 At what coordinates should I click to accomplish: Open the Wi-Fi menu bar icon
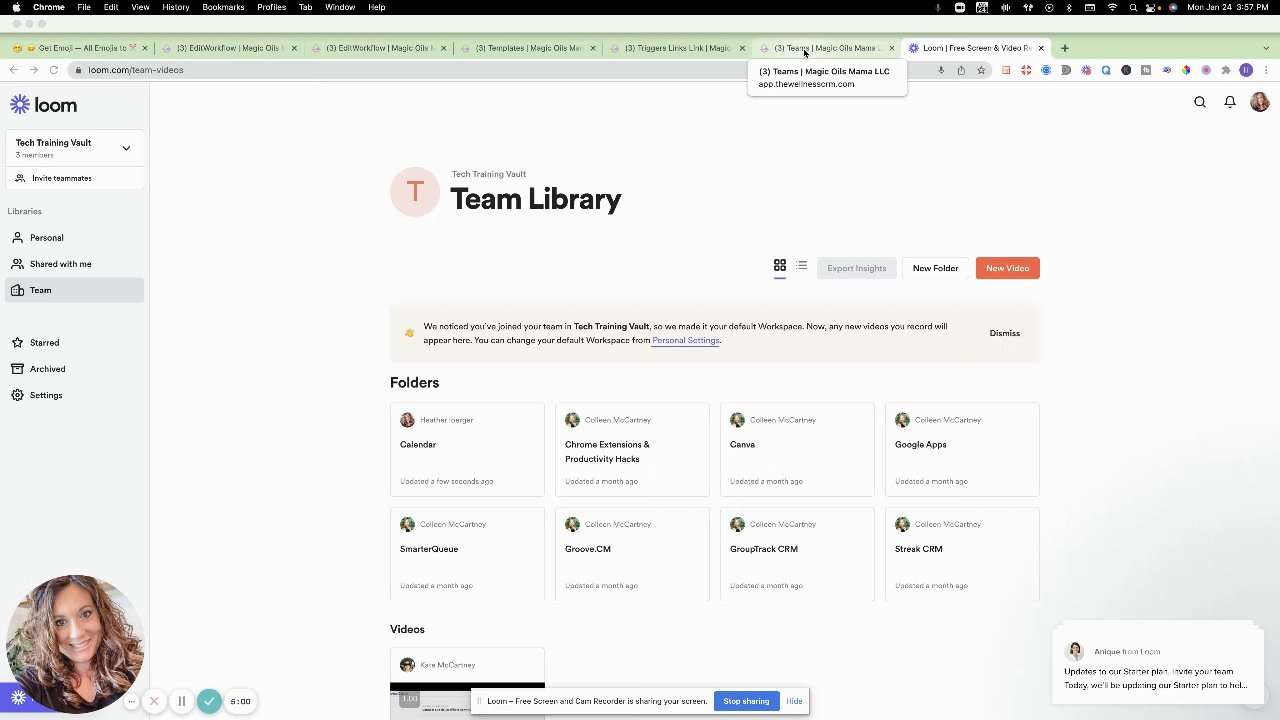point(1113,7)
